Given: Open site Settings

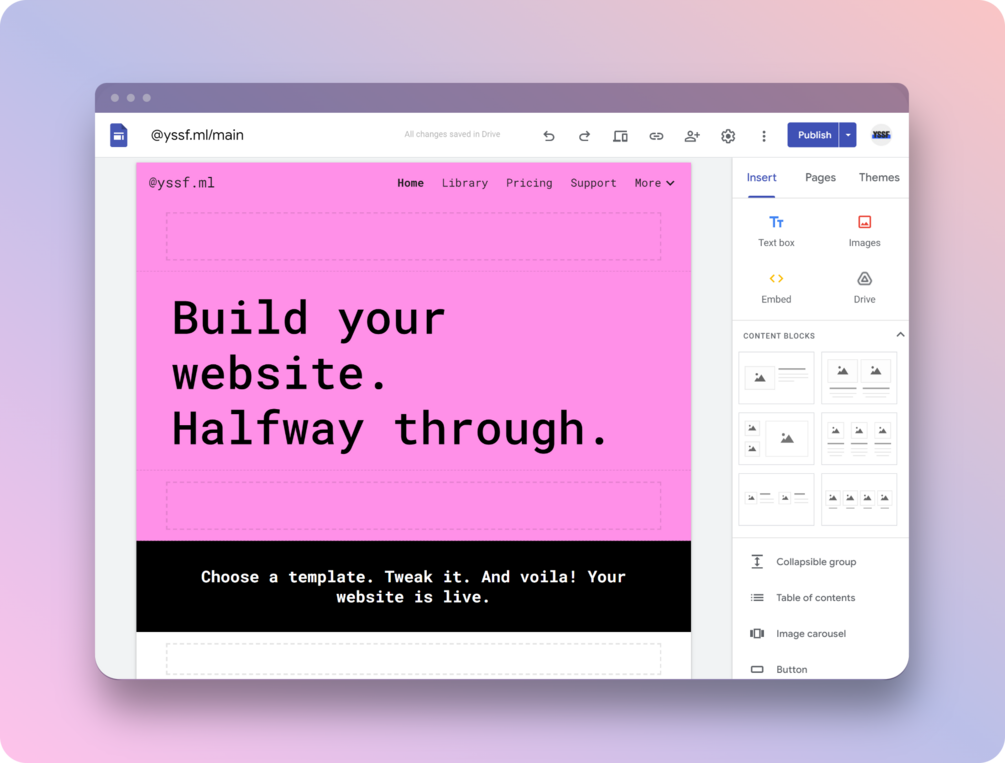Looking at the screenshot, I should coord(728,135).
